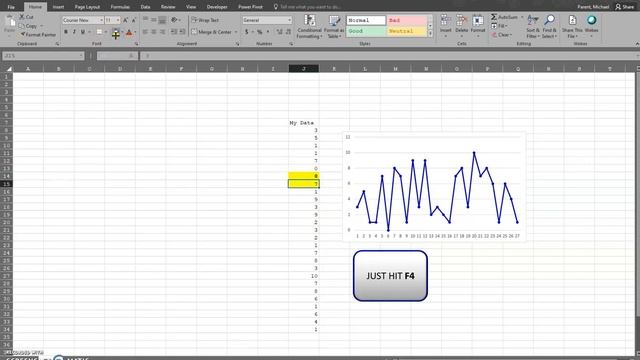640x360 pixels.
Task: Toggle Center horizontal alignment
Action: tap(154, 32)
